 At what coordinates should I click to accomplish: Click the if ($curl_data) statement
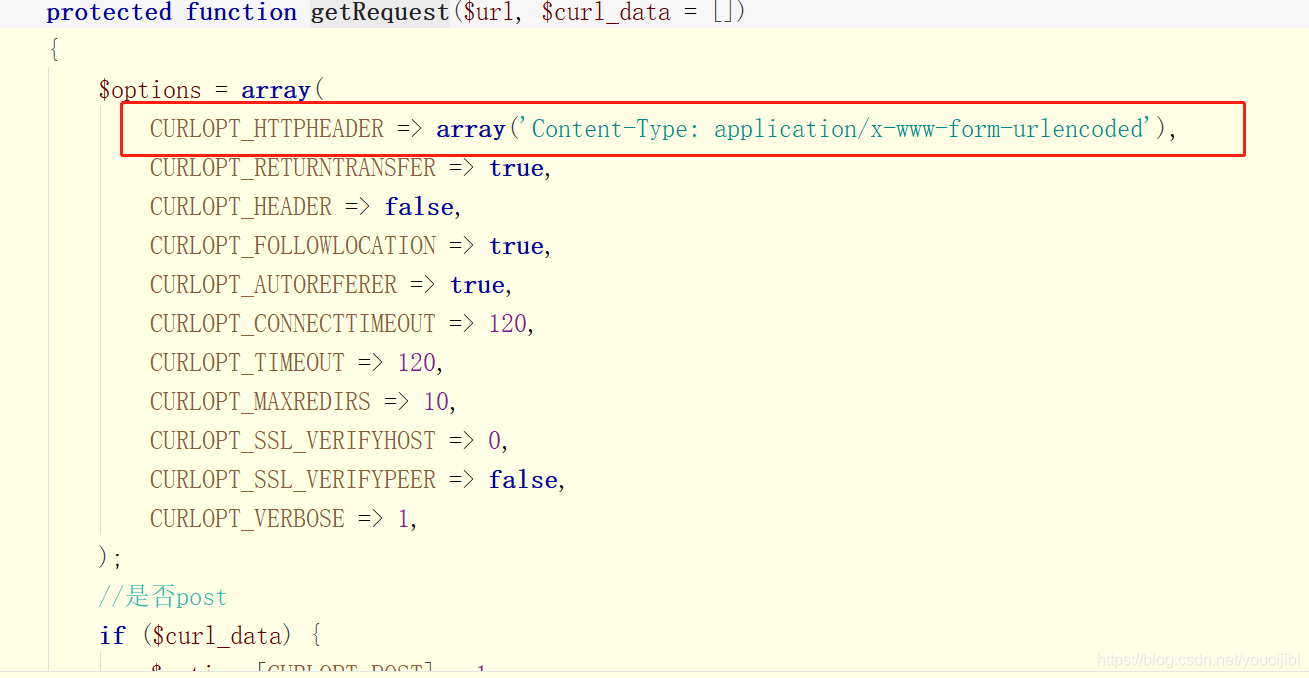point(210,636)
